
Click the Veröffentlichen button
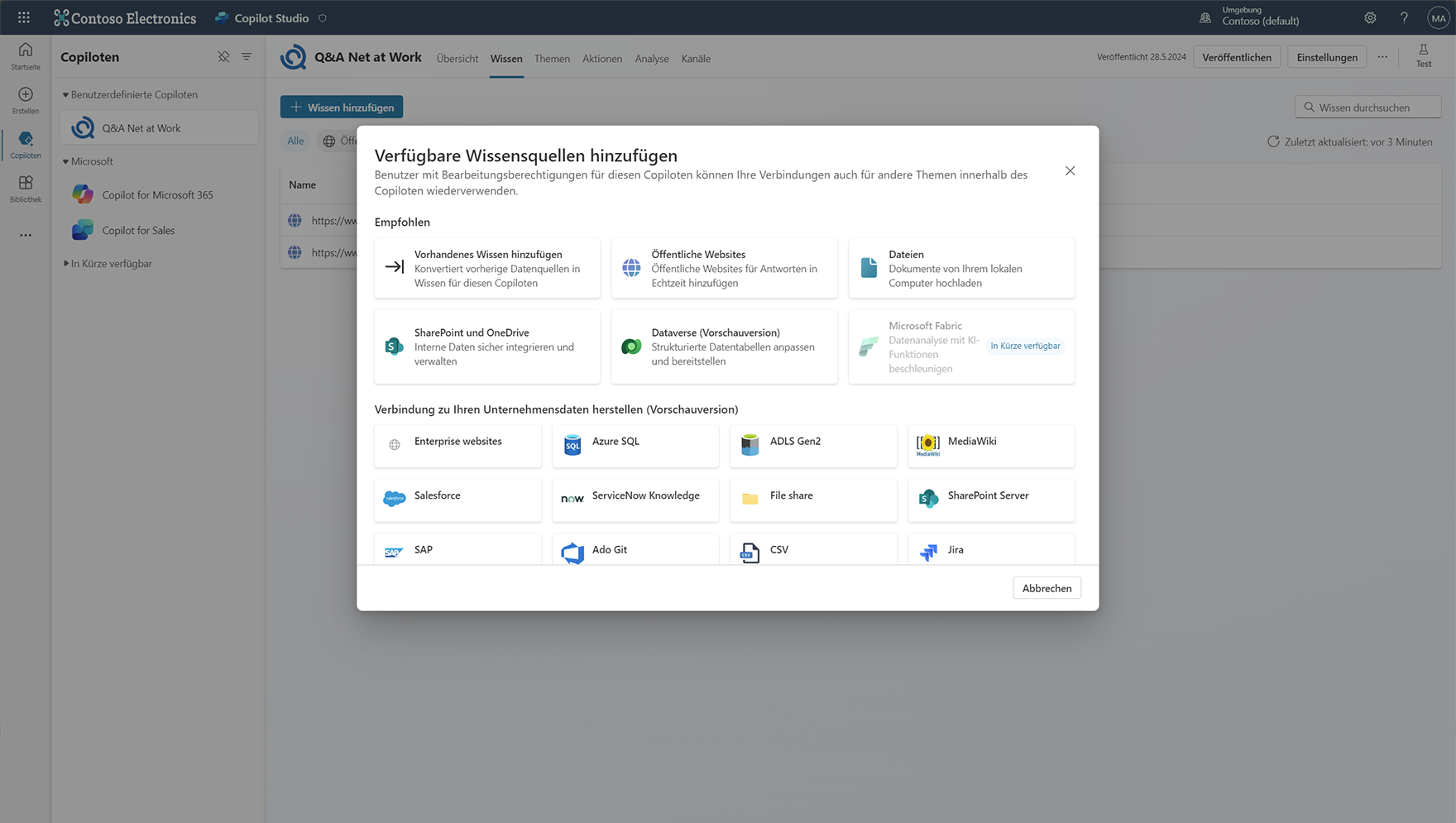[x=1237, y=57]
